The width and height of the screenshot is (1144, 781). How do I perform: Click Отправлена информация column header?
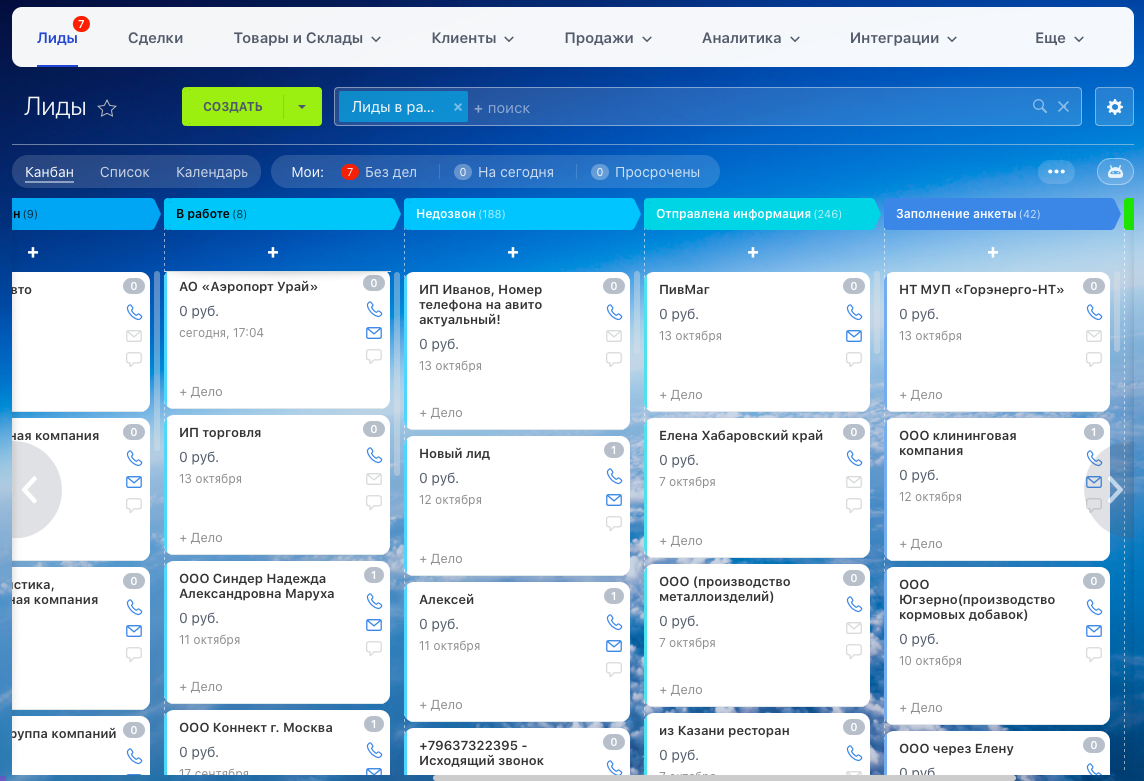coord(762,214)
